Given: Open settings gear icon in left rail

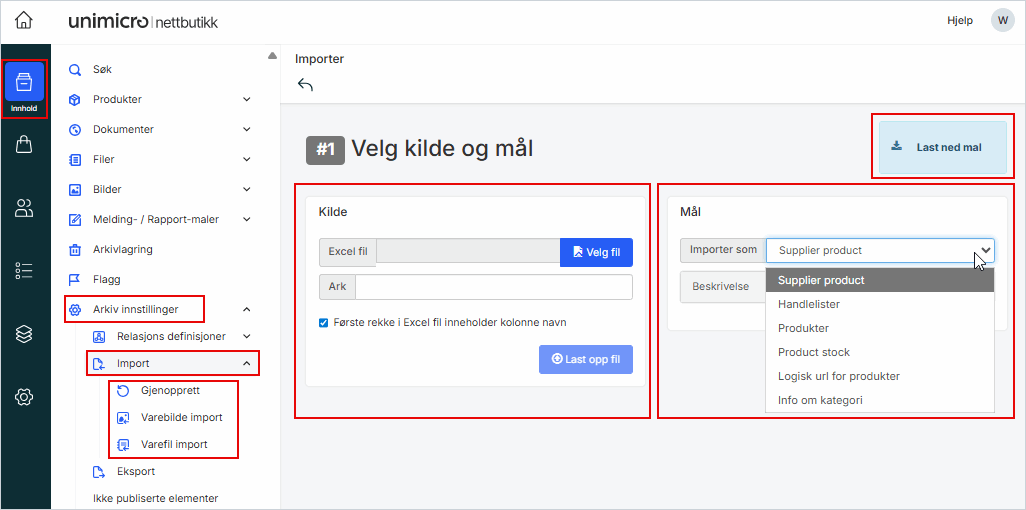Looking at the screenshot, I should click(24, 397).
